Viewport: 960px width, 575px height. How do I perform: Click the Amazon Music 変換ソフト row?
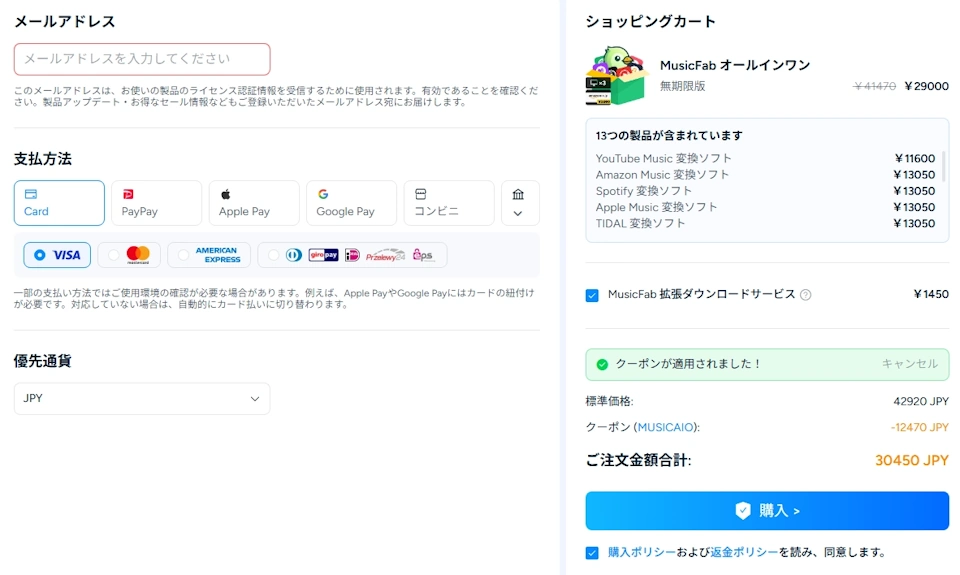765,175
